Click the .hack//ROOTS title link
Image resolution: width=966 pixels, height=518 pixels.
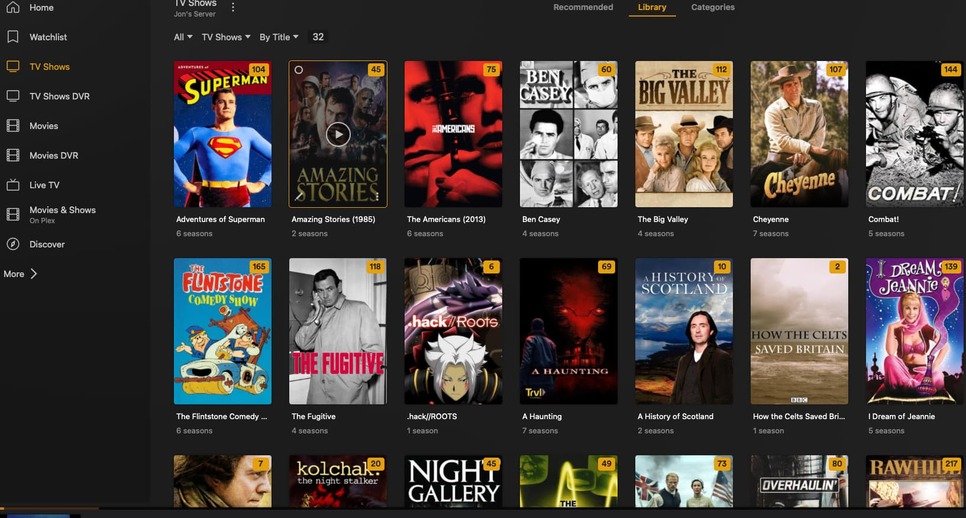432,416
